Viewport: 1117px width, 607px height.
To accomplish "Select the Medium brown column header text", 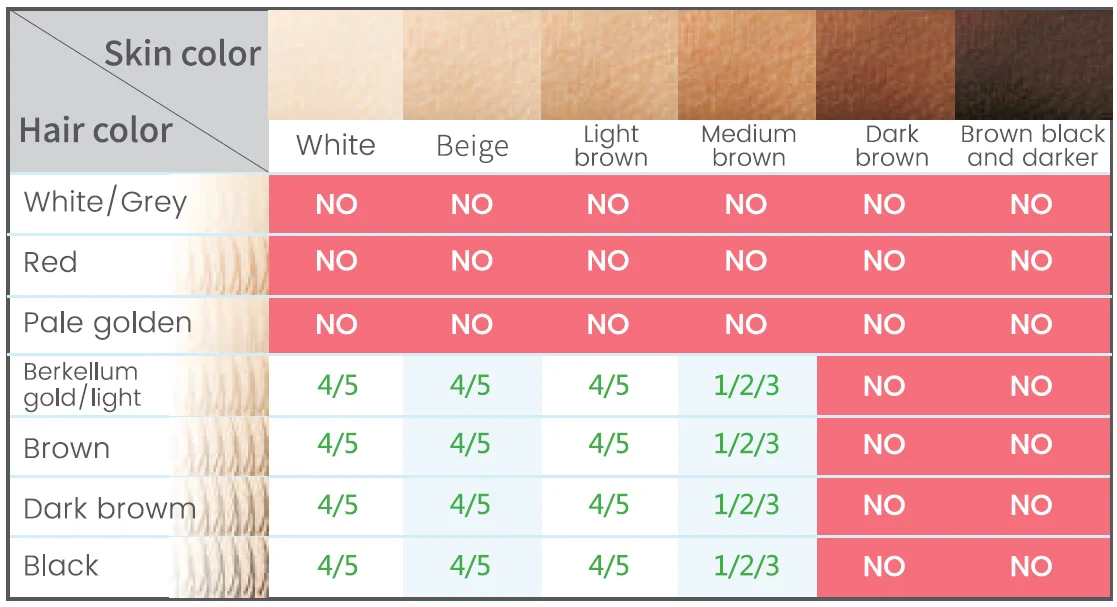I will tap(748, 146).
